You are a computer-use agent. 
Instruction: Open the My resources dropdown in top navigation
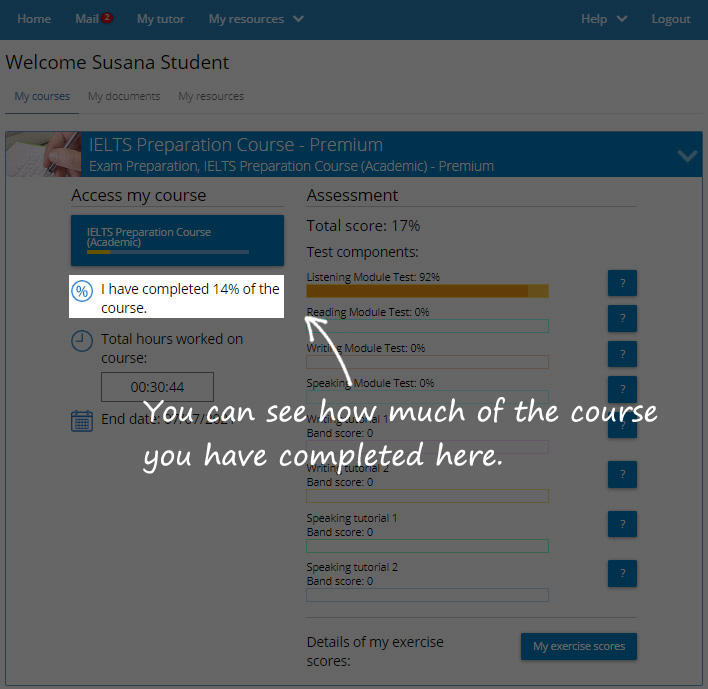click(256, 19)
